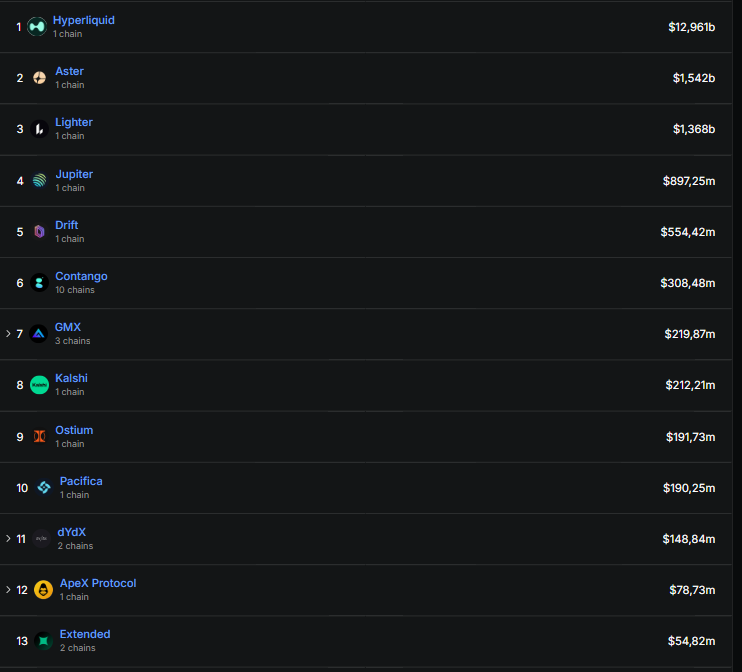This screenshot has height=672, width=742.
Task: Select the $191,73m value for Ostium
Action: point(690,437)
